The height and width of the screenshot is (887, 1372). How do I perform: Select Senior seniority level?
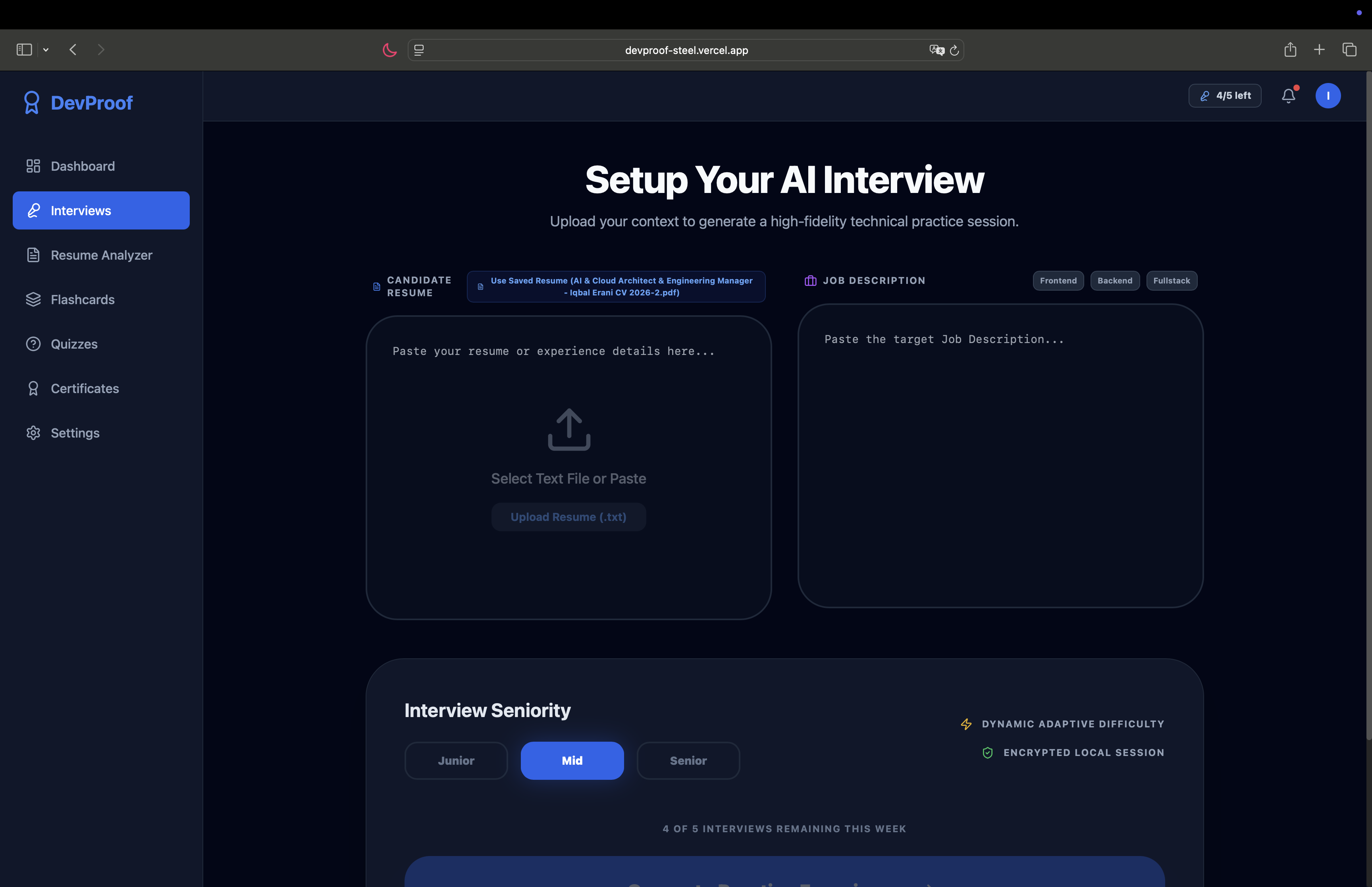pos(688,760)
